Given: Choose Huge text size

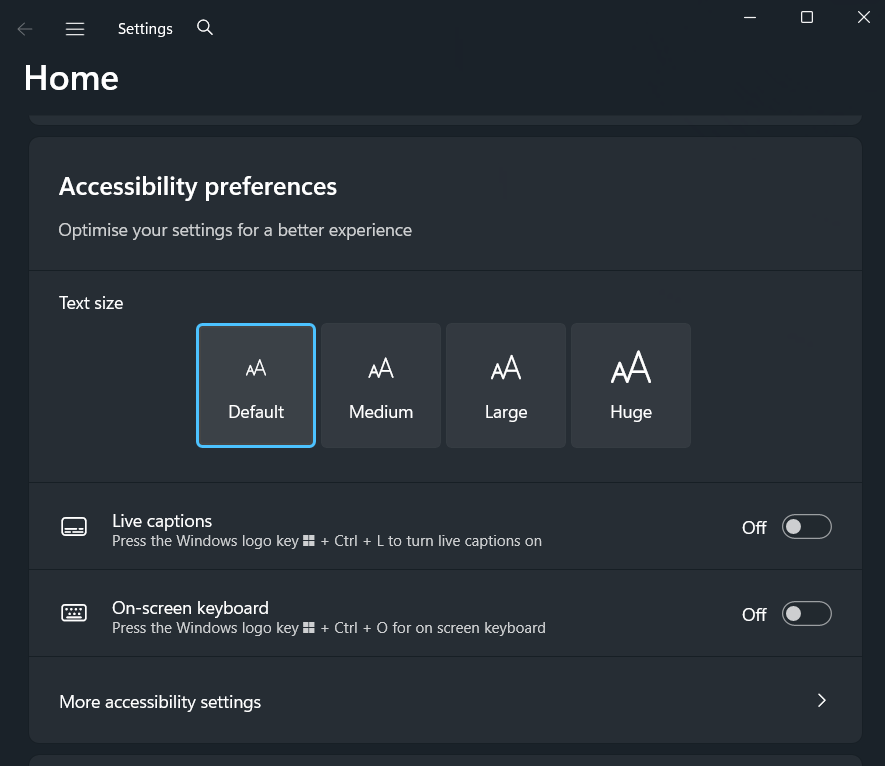Looking at the screenshot, I should (631, 386).
